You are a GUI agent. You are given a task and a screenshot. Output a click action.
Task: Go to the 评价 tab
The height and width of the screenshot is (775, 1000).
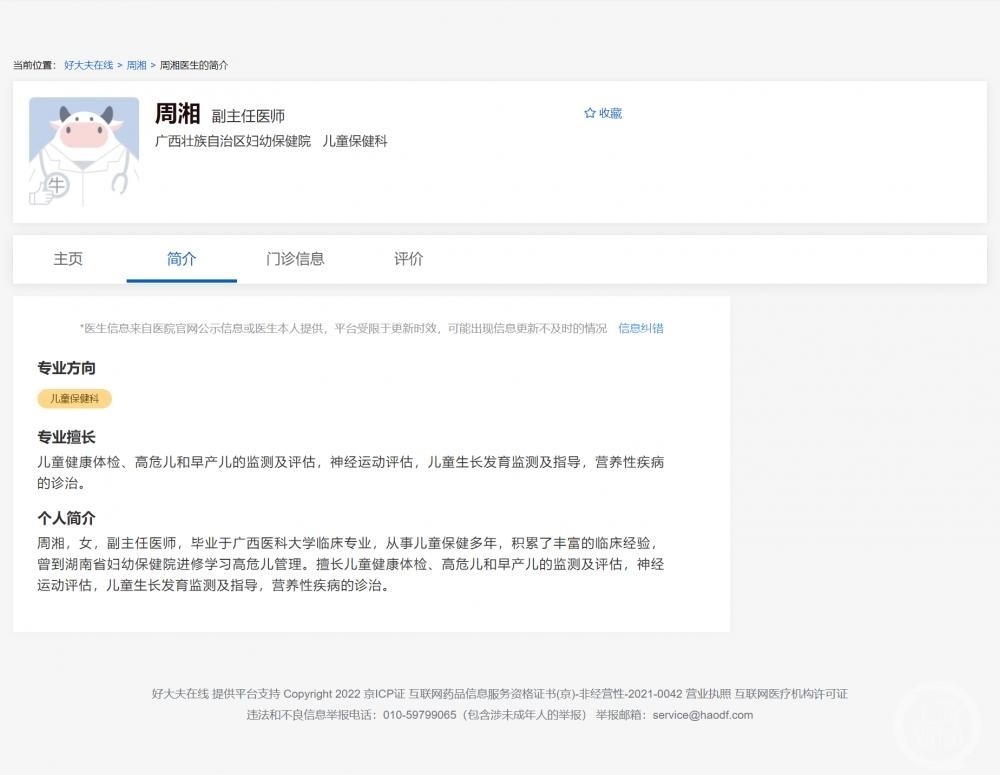[408, 258]
